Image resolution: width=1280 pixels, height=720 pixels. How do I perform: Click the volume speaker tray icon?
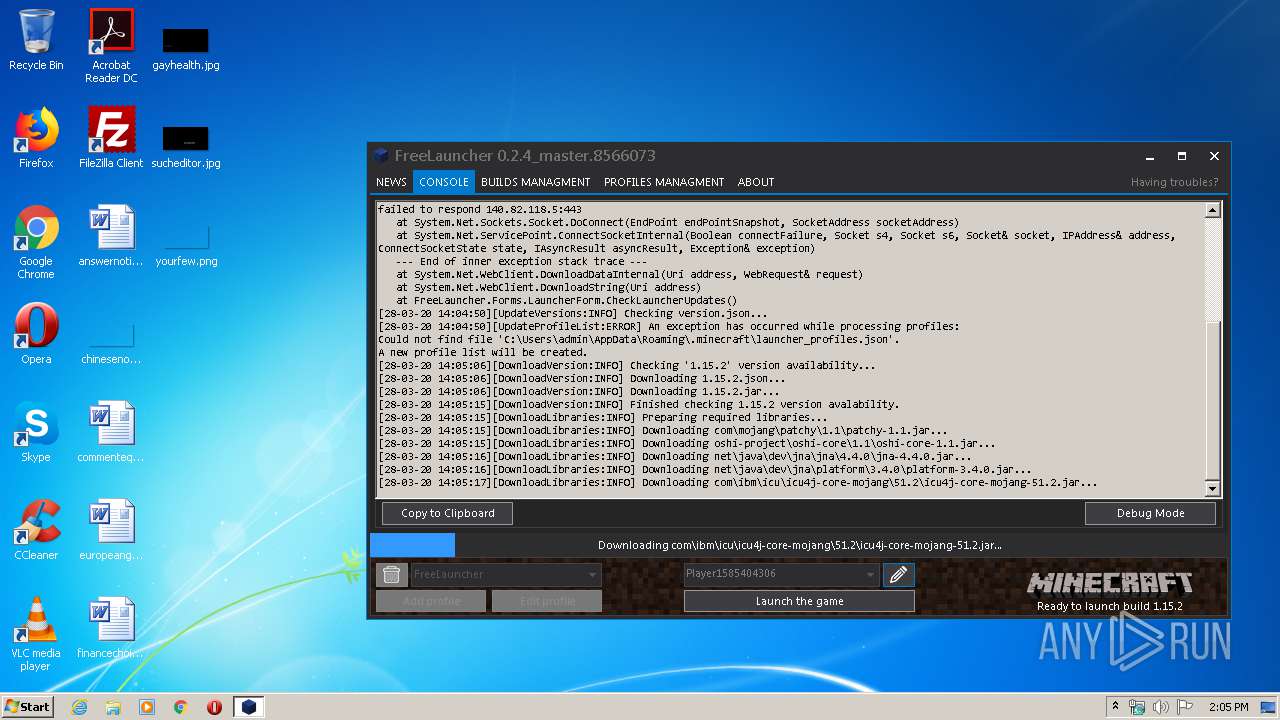(x=1161, y=707)
